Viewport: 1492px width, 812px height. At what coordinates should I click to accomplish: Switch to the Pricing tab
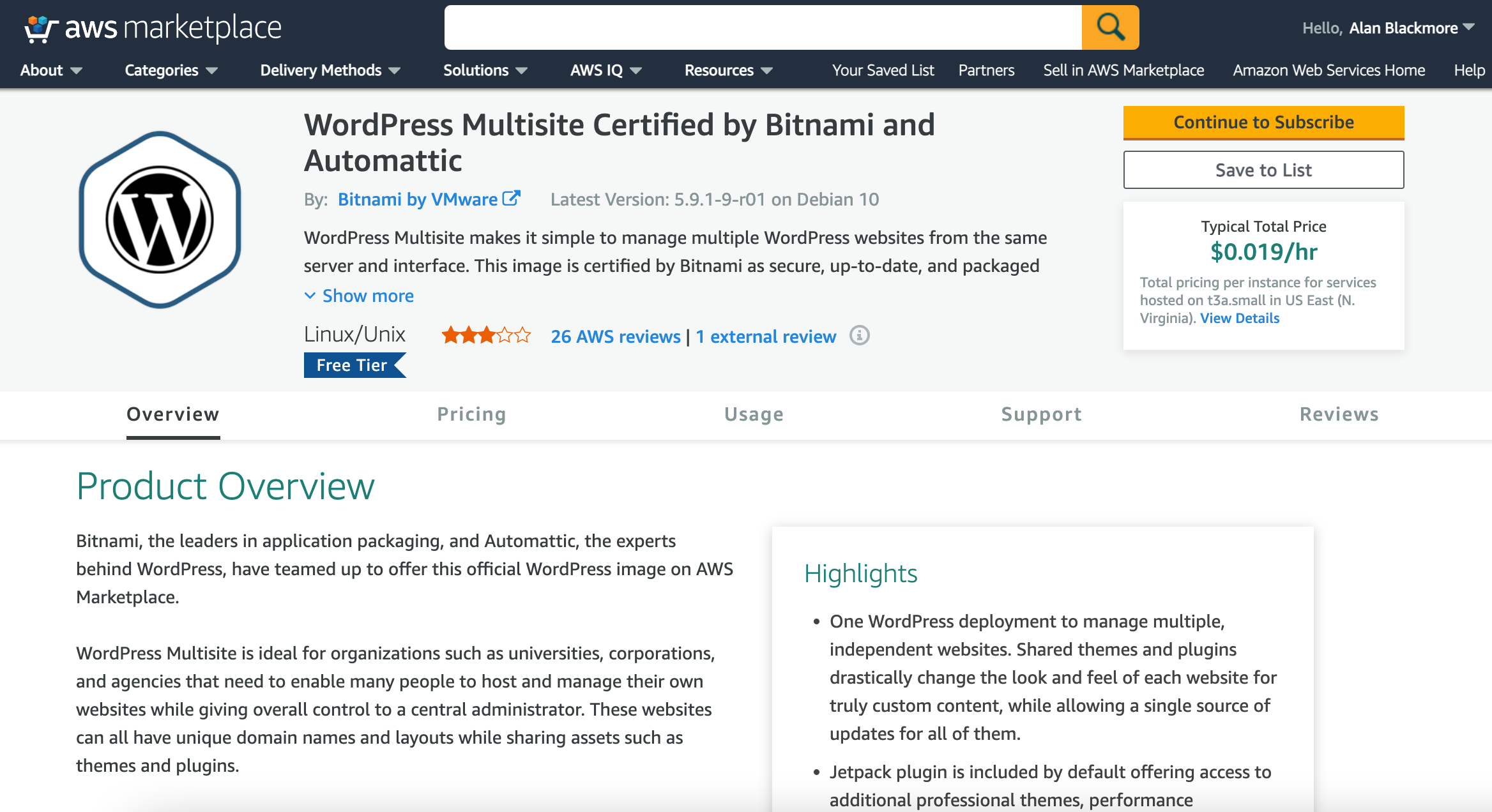(x=471, y=414)
